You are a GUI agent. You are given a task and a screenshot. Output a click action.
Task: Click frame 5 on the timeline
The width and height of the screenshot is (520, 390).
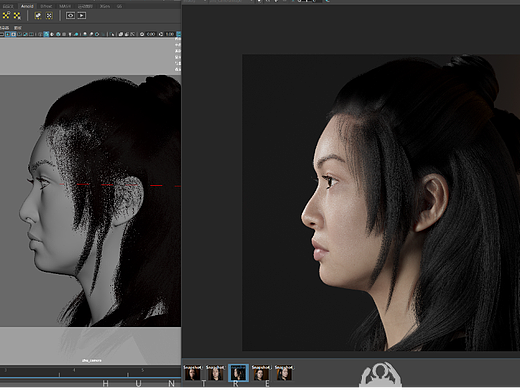[x=143, y=370]
